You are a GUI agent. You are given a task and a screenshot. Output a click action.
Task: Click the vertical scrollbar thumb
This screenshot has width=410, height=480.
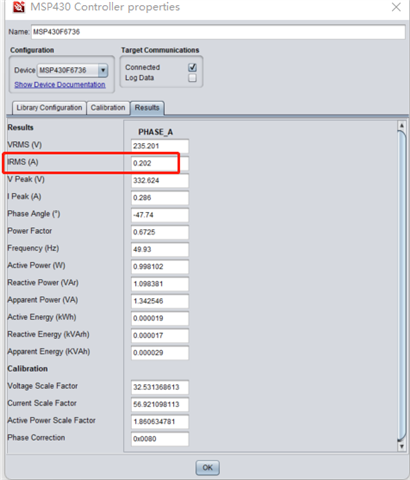402,286
